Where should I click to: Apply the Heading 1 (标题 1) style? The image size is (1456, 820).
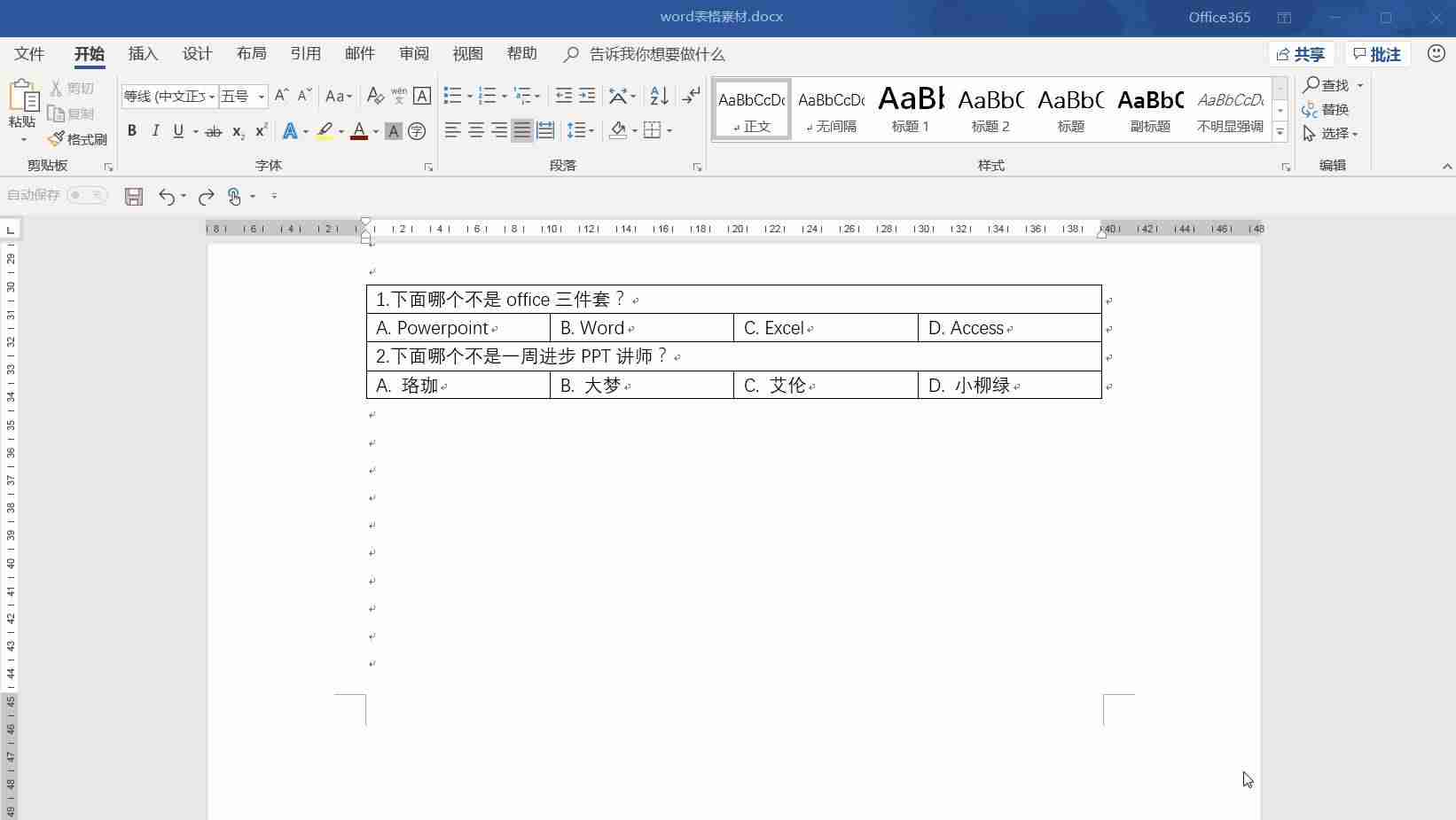[911, 109]
